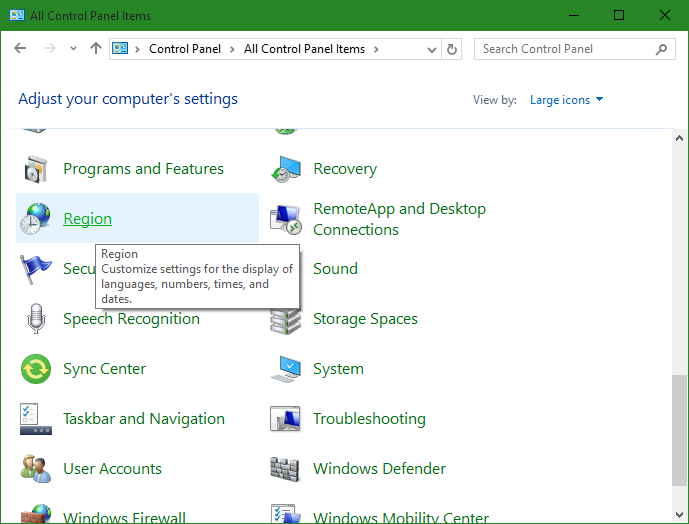The image size is (689, 524).
Task: Click the search magnifier icon
Action: [x=661, y=49]
